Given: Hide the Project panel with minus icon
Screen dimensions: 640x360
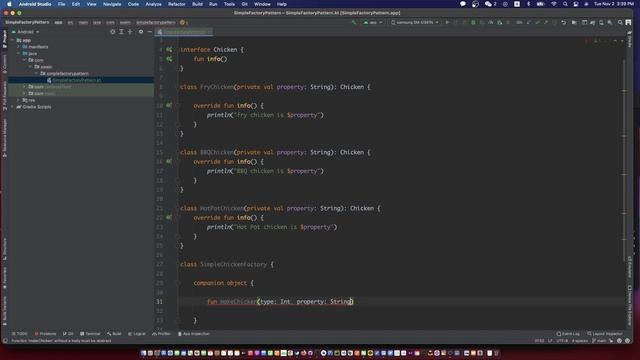Looking at the screenshot, I should point(149,32).
